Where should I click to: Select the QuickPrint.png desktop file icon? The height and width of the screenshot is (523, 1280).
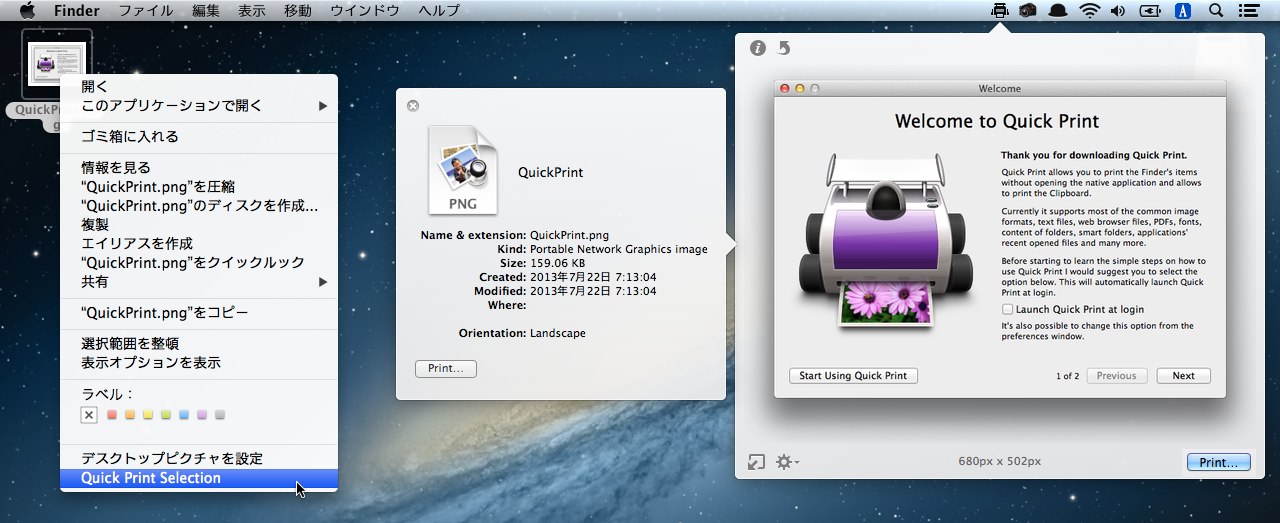(57, 66)
